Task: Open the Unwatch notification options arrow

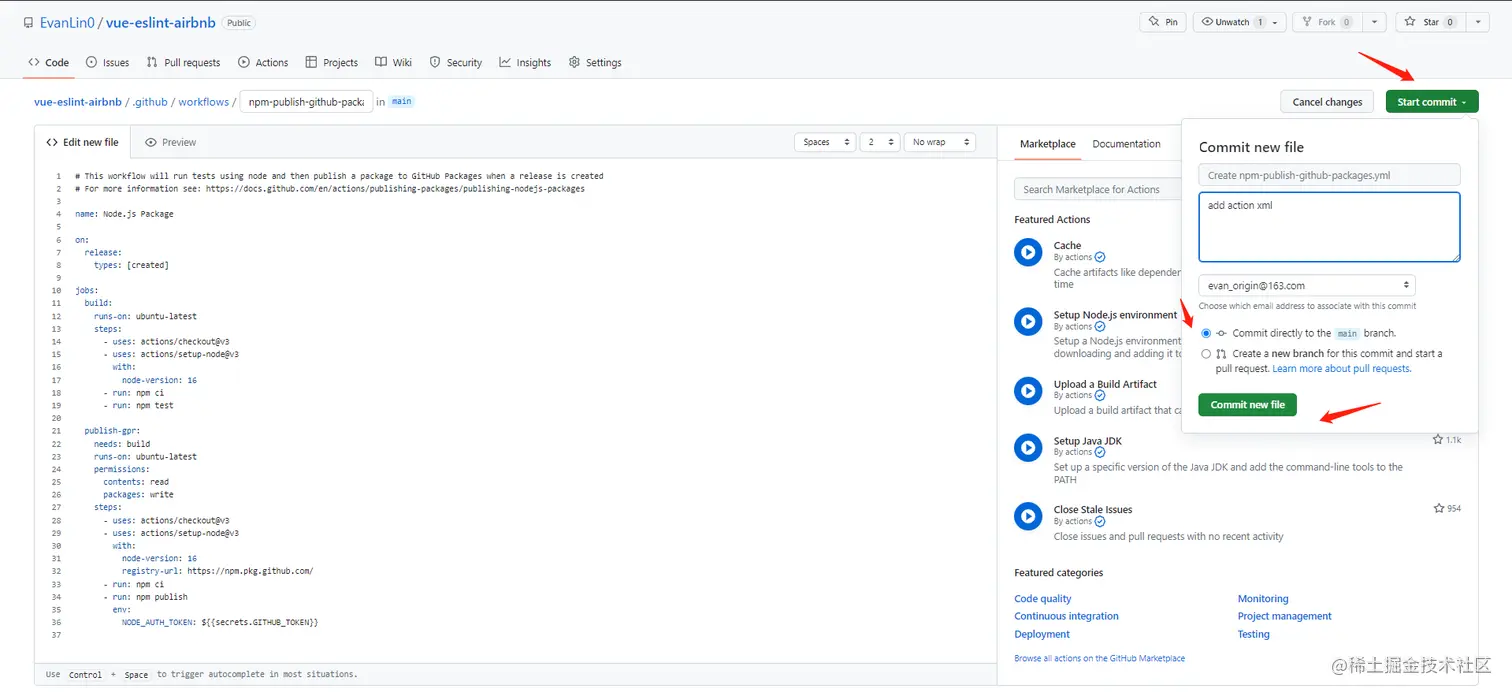Action: point(1276,22)
